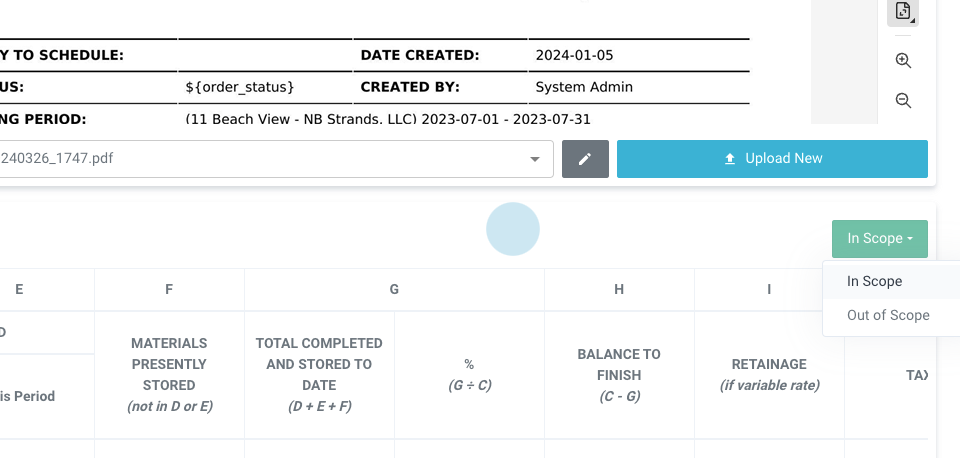Choose In Scope from the menu
The height and width of the screenshot is (458, 960).
click(874, 281)
